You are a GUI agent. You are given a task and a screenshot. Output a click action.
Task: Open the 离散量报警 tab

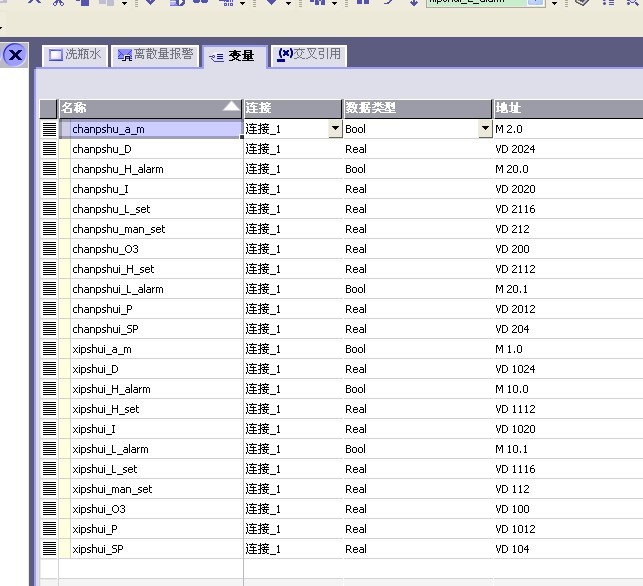click(x=155, y=55)
